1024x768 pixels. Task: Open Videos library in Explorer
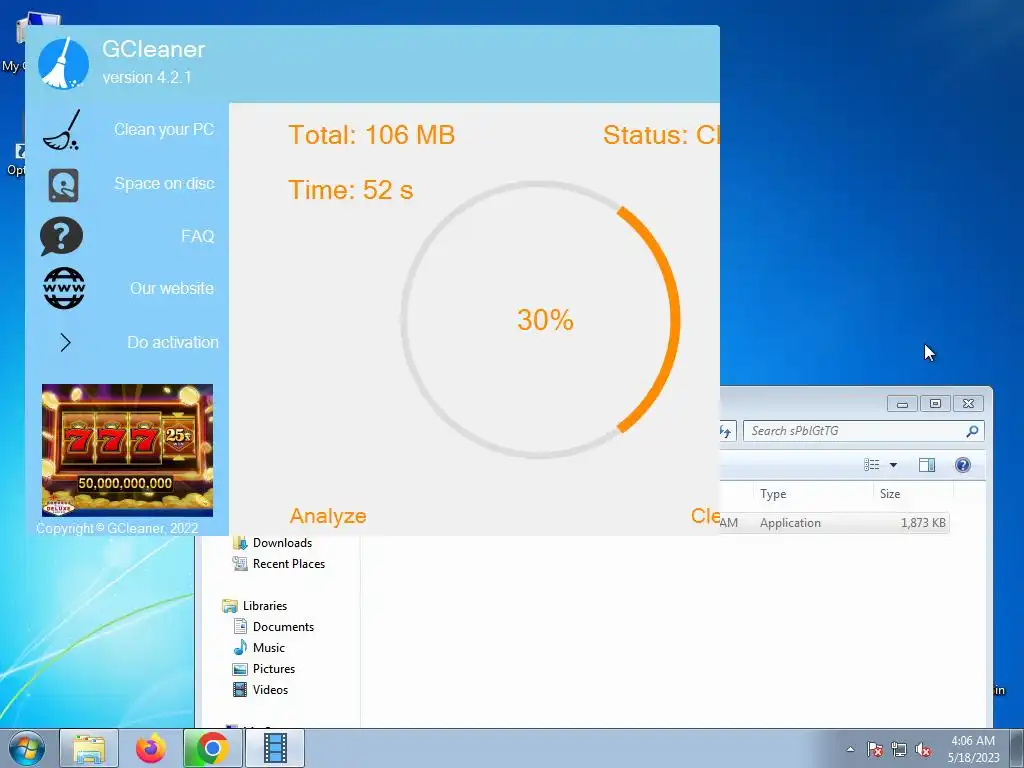coord(270,689)
